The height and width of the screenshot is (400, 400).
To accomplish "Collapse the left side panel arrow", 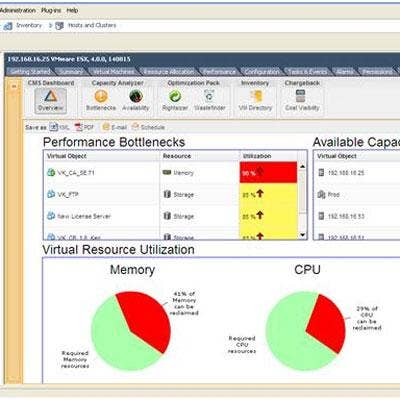I will (x=14, y=87).
